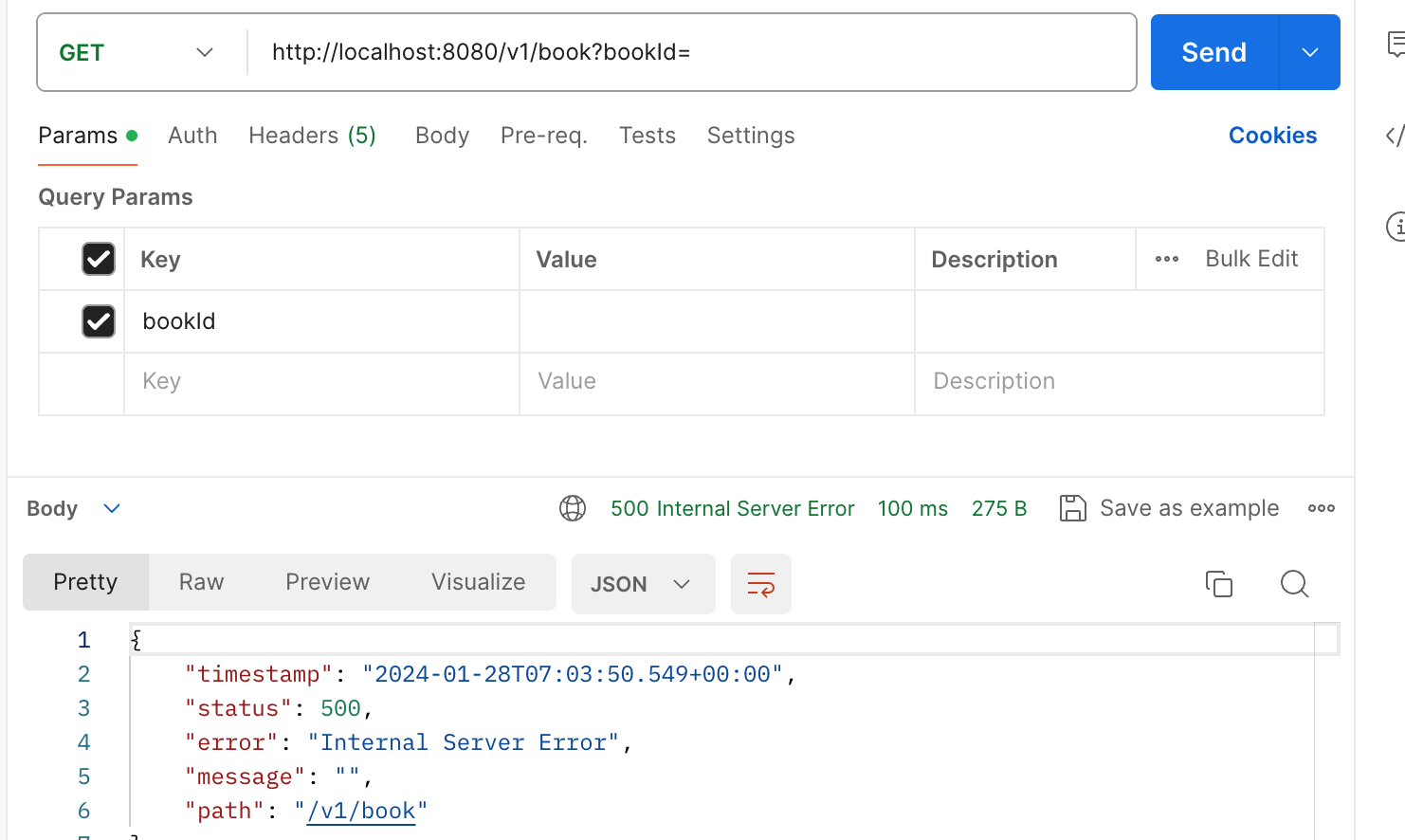
Task: Click the bookId key cell
Action: [321, 321]
